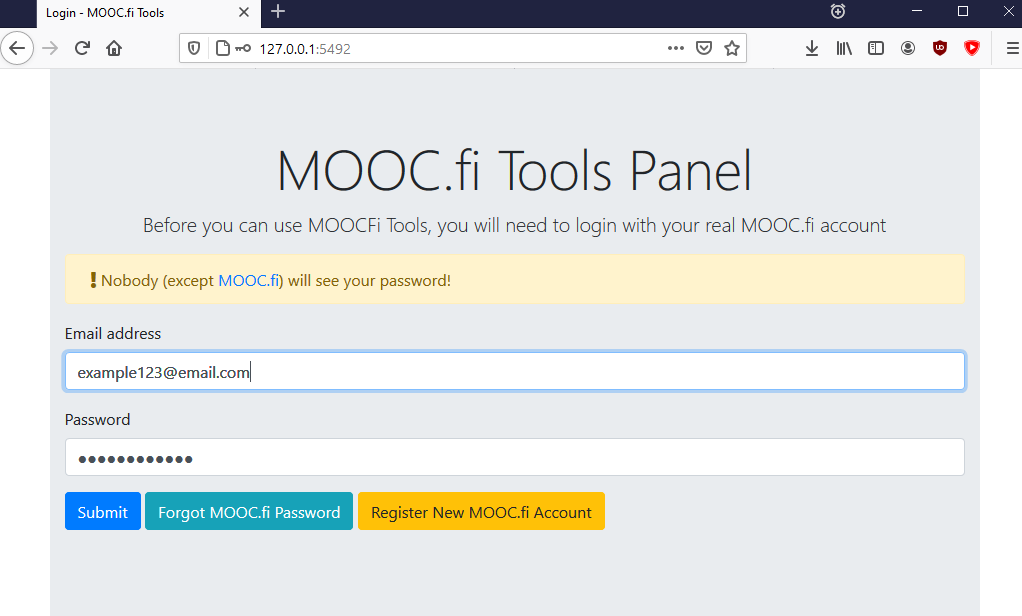Click Forgot MOOC.fi Password button
Image resolution: width=1022 pixels, height=616 pixels.
pos(249,512)
